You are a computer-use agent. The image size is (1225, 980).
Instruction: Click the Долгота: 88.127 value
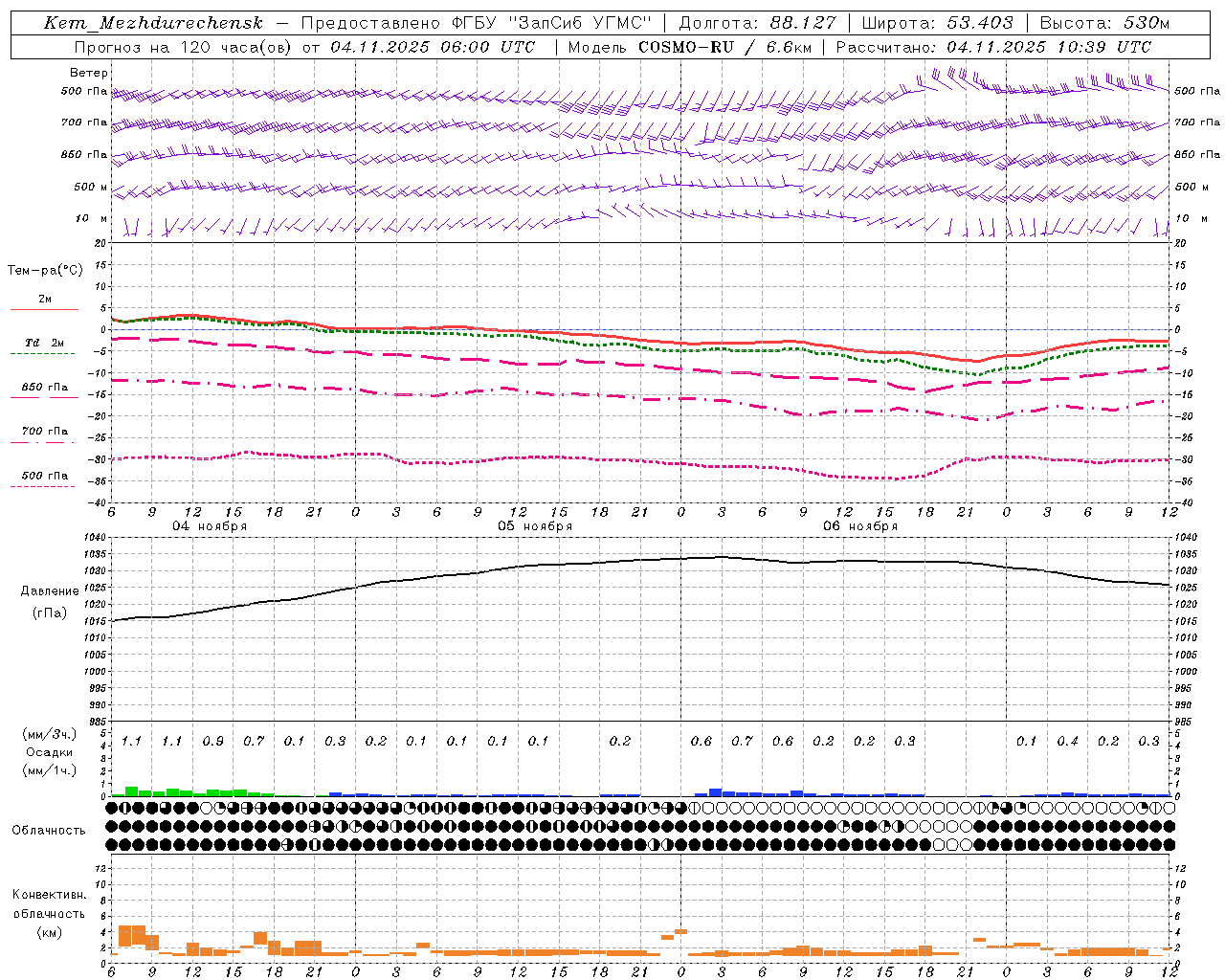757,23
